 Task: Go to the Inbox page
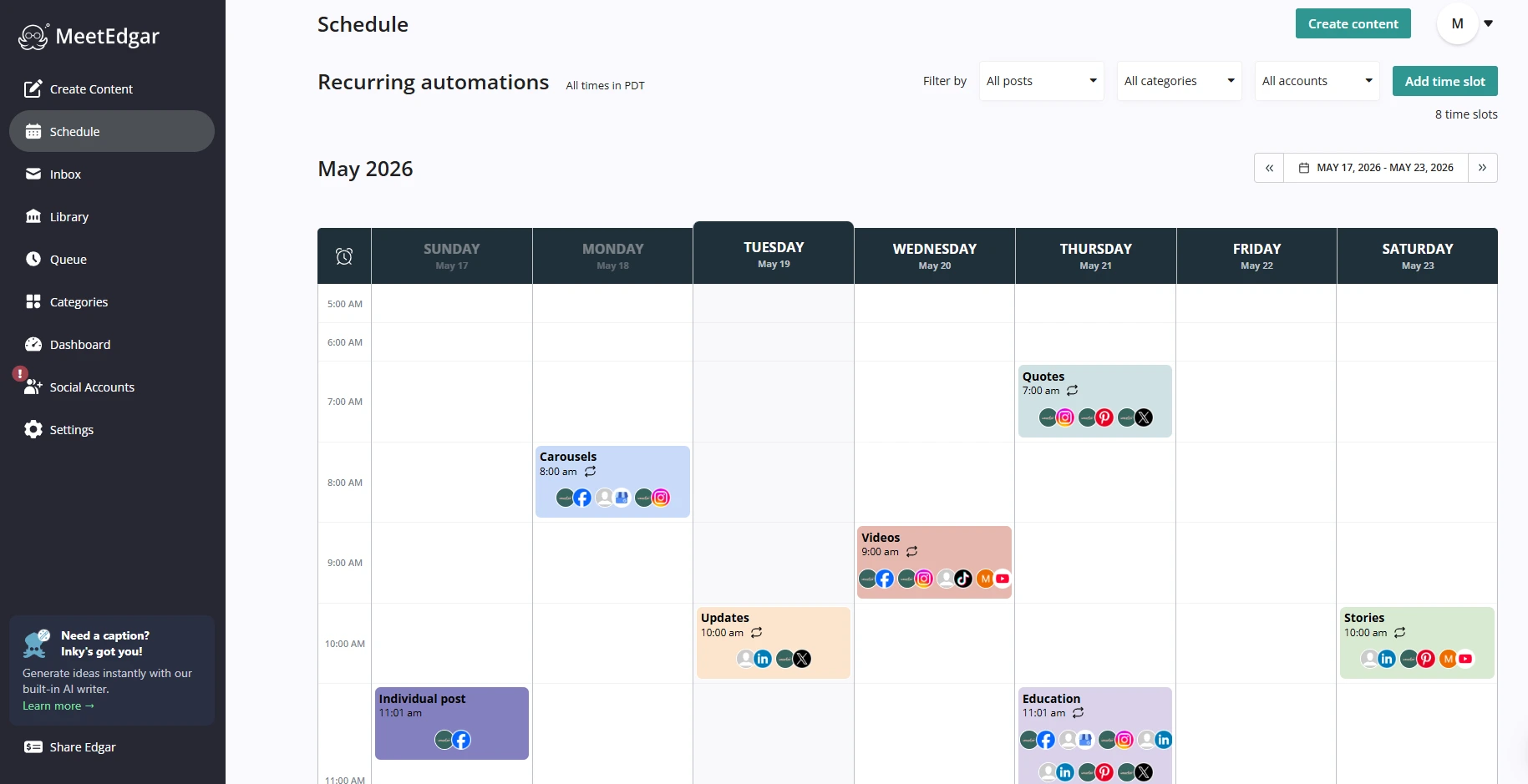tap(112, 175)
